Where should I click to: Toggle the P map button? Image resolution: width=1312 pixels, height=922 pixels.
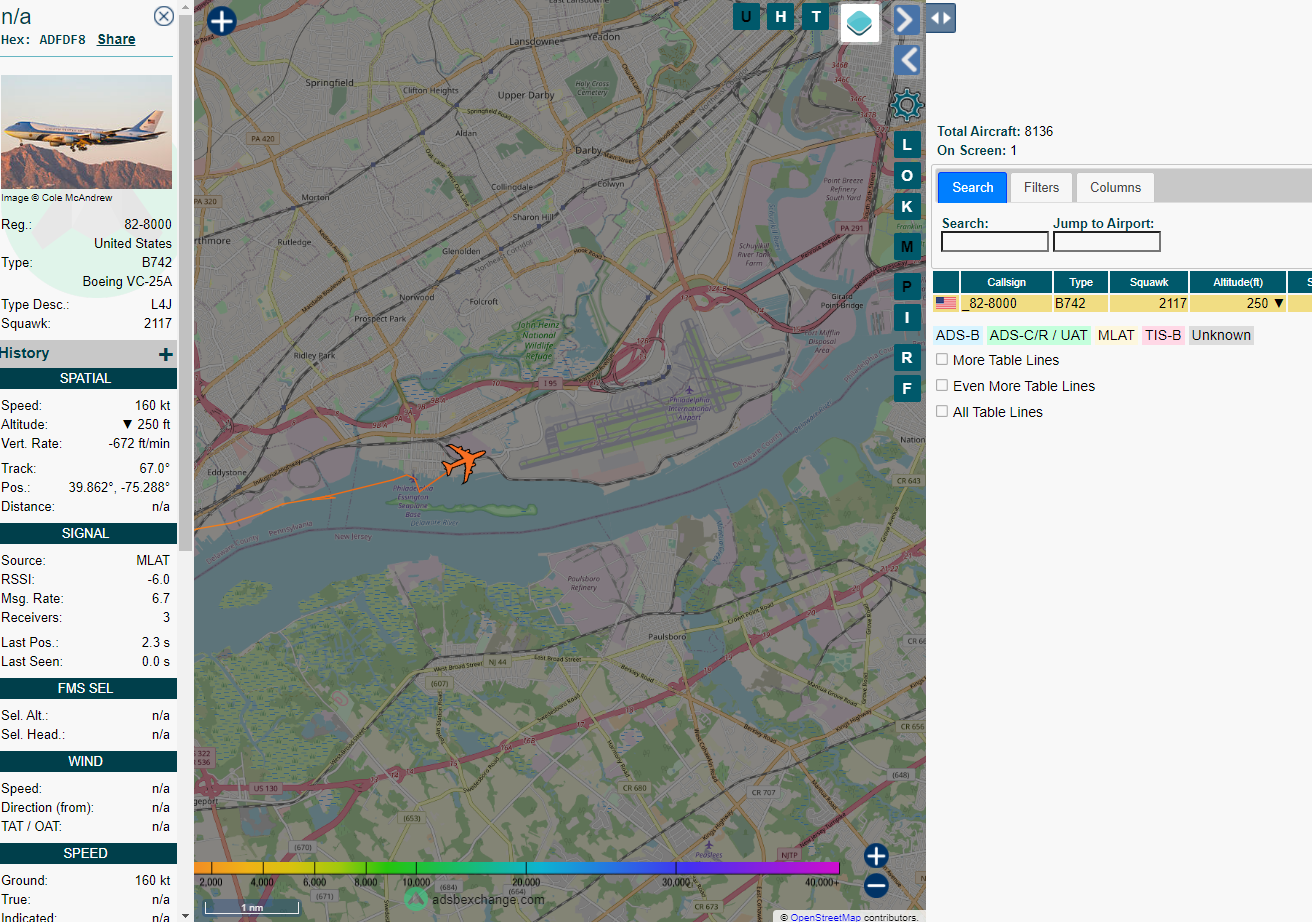point(907,287)
